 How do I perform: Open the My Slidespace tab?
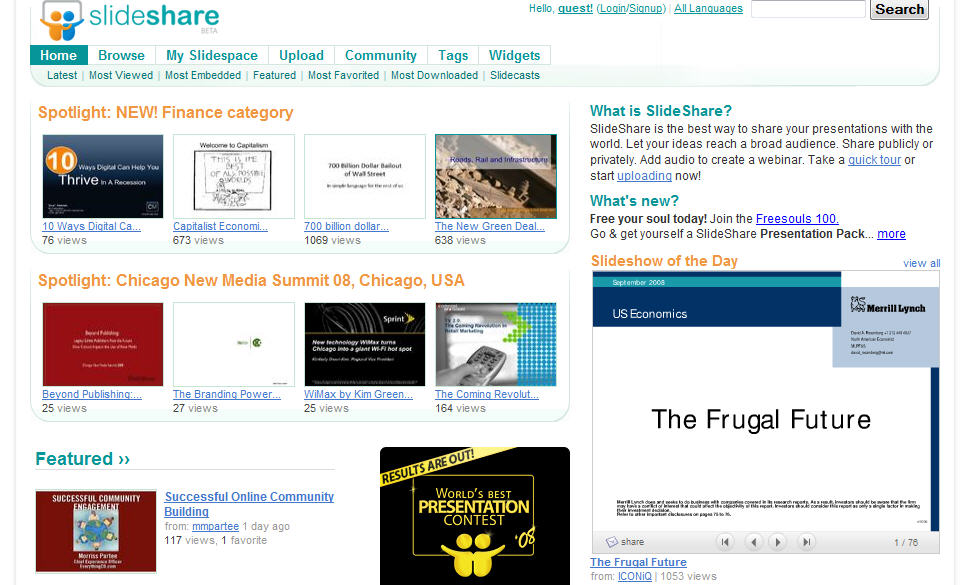point(211,55)
